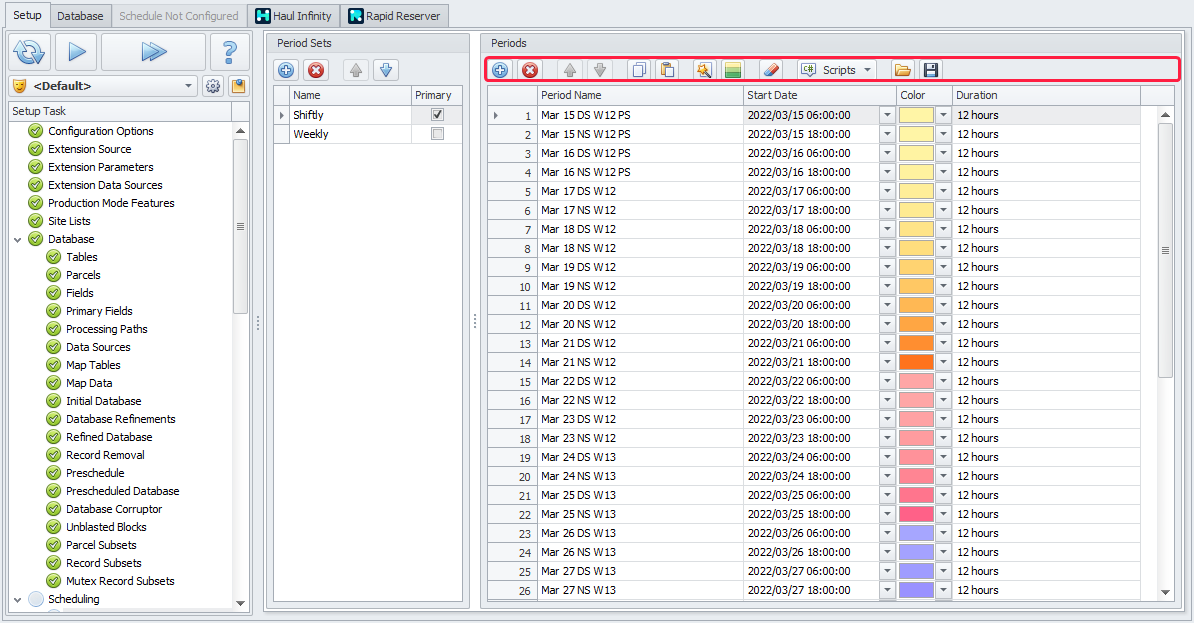Open color dropdown for row 14
Screen dimensions: 1194x623
coord(943,363)
